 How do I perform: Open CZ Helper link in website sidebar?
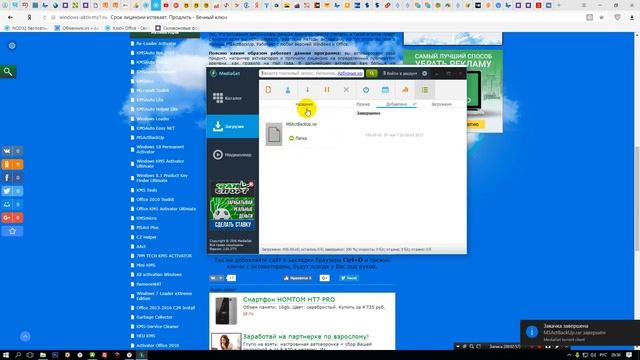coord(146,237)
